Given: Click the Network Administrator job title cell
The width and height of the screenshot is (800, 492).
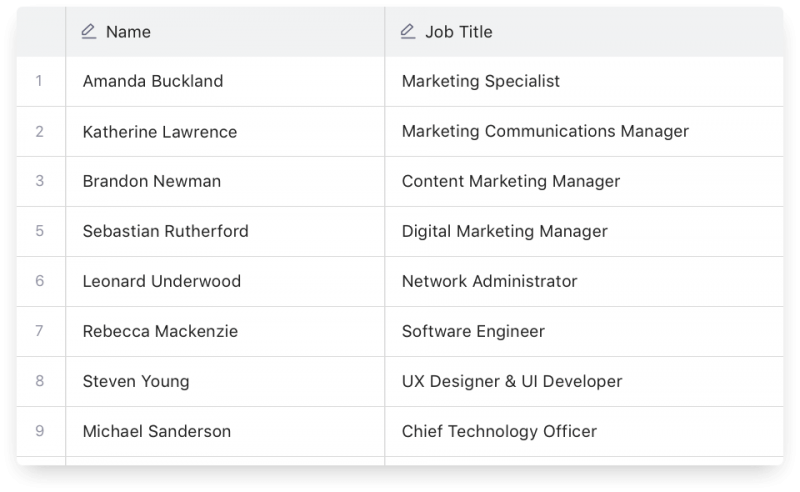Looking at the screenshot, I should coord(489,281).
